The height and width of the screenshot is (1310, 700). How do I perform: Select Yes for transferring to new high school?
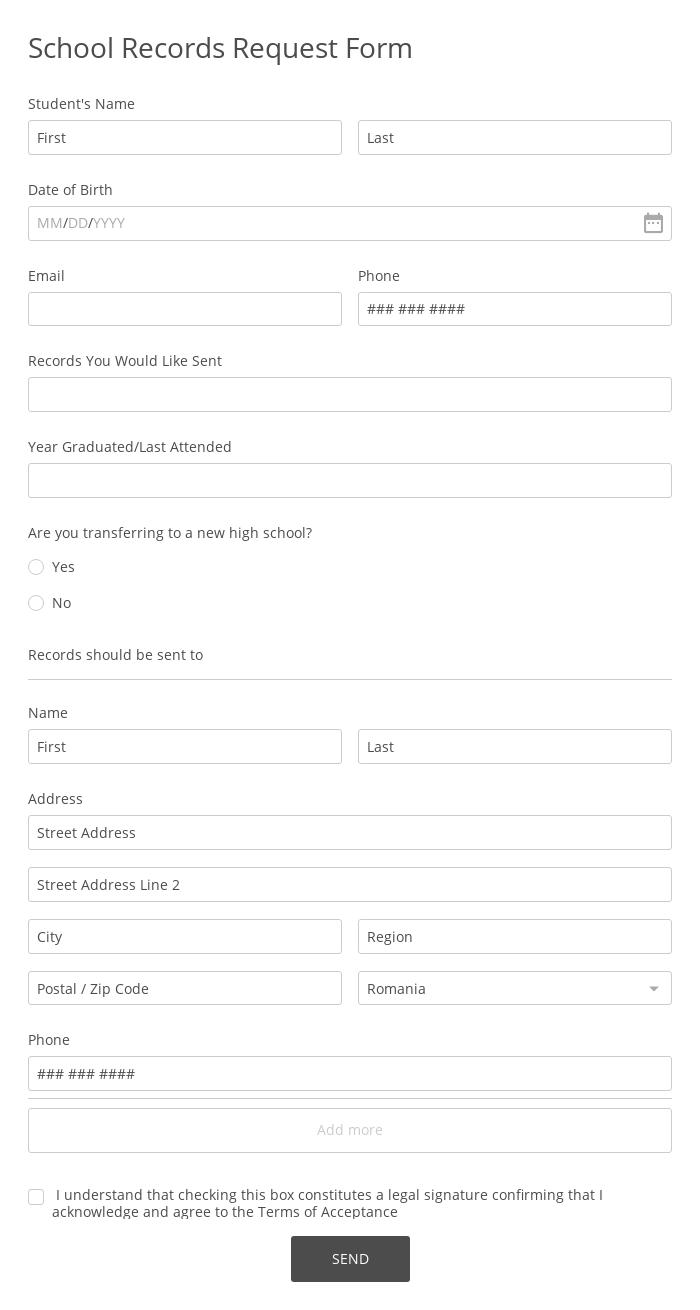36,567
